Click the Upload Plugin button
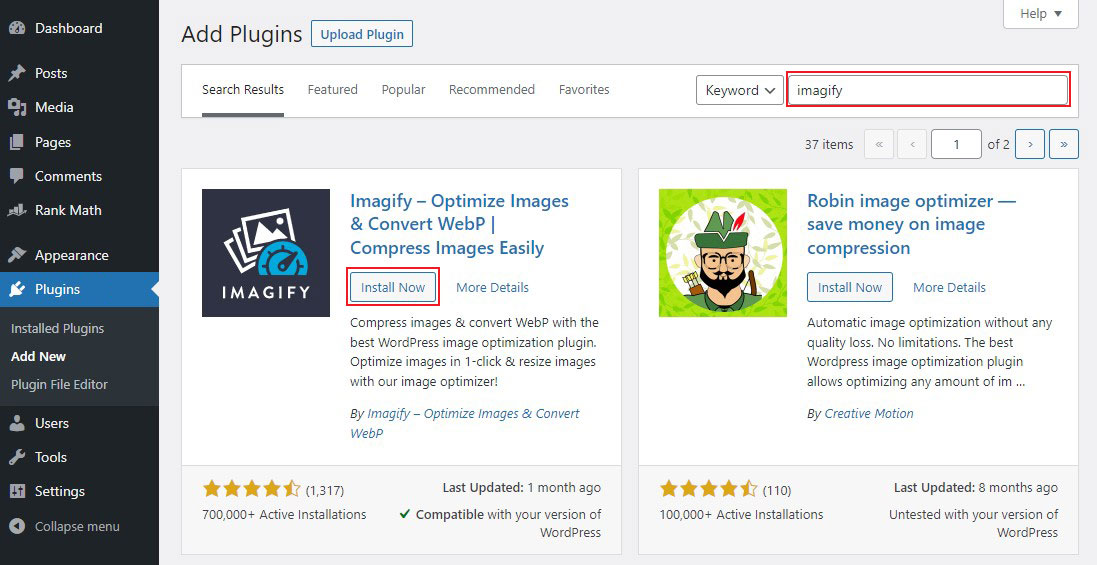This screenshot has width=1097, height=565. (x=362, y=34)
